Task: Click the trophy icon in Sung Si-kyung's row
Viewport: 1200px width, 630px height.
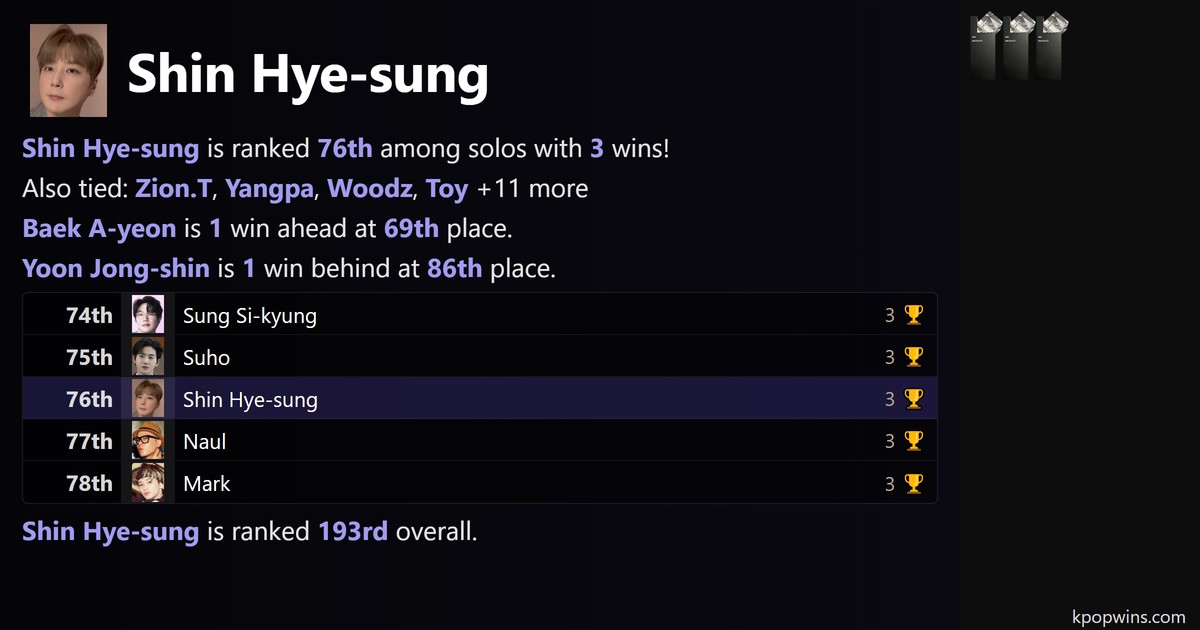Action: [x=913, y=316]
